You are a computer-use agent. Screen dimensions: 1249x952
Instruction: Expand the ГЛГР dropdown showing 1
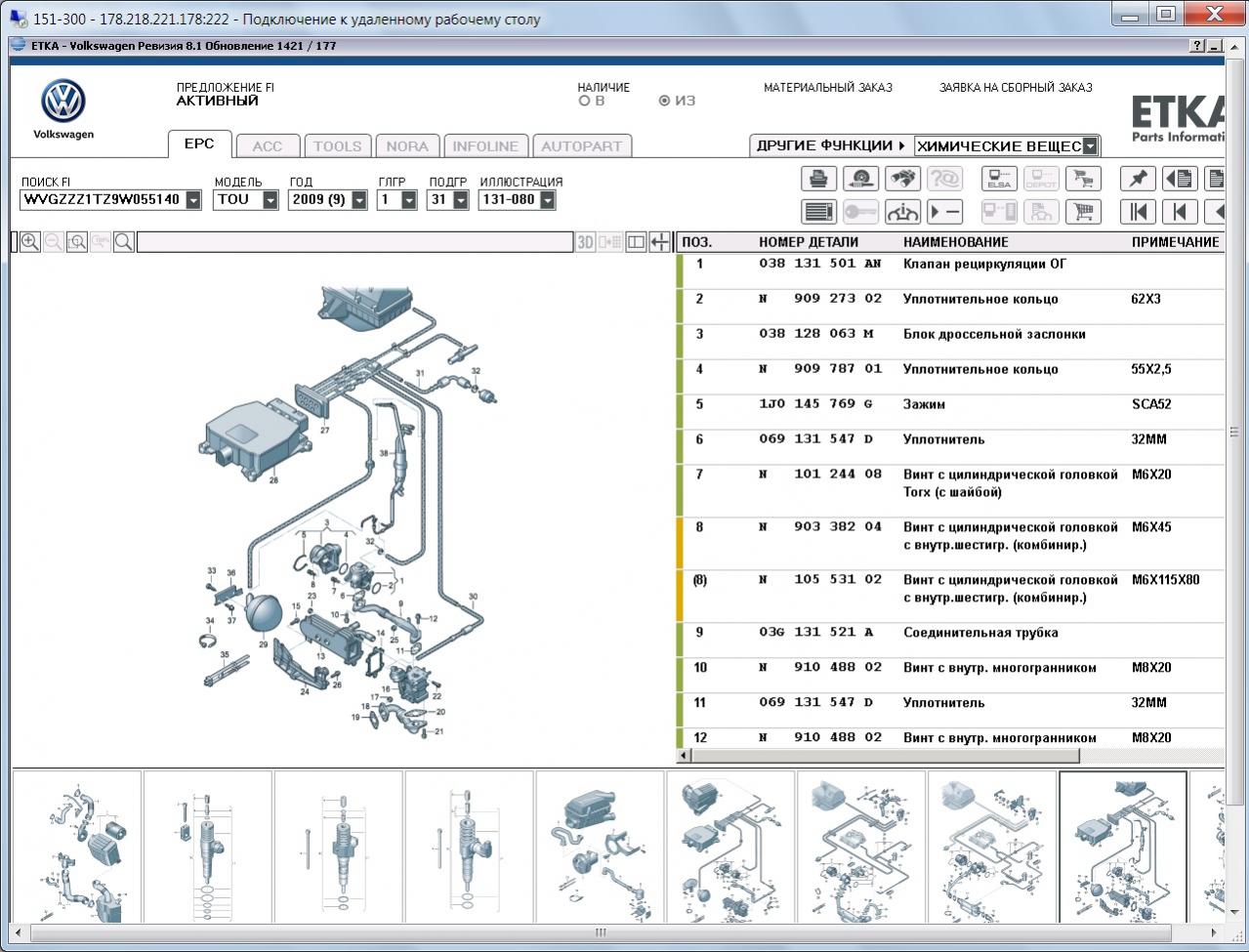tap(409, 200)
